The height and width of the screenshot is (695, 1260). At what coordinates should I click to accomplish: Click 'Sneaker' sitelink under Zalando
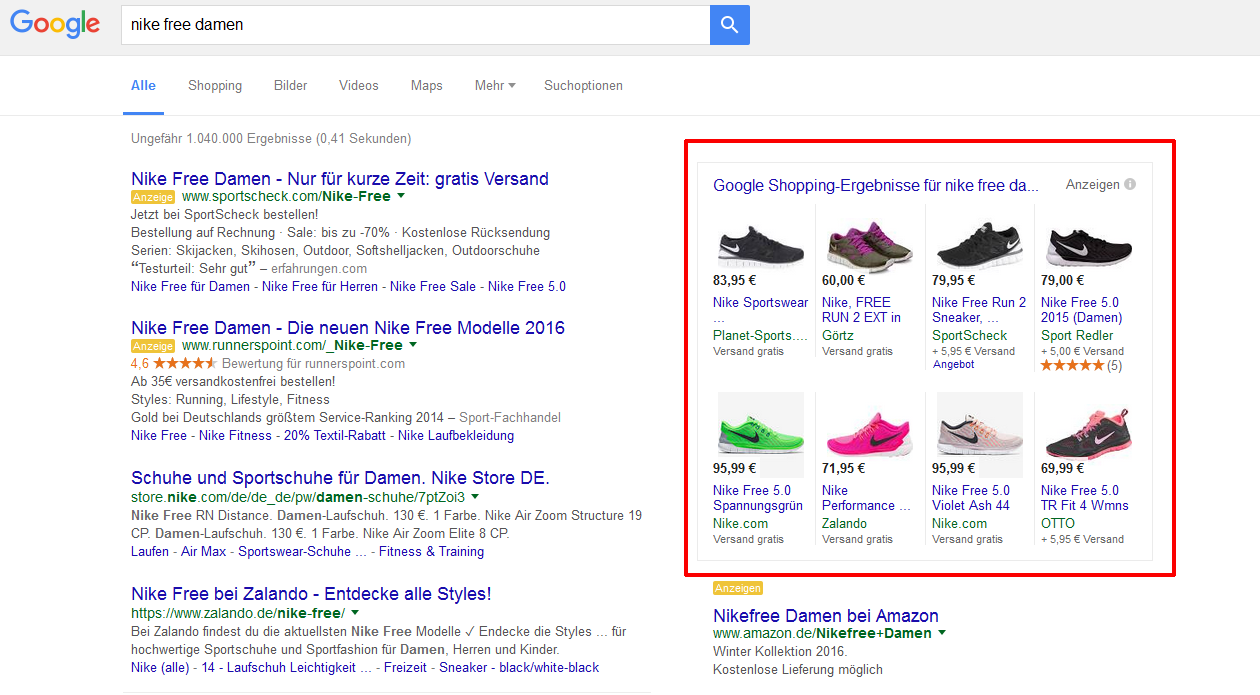[x=463, y=668]
